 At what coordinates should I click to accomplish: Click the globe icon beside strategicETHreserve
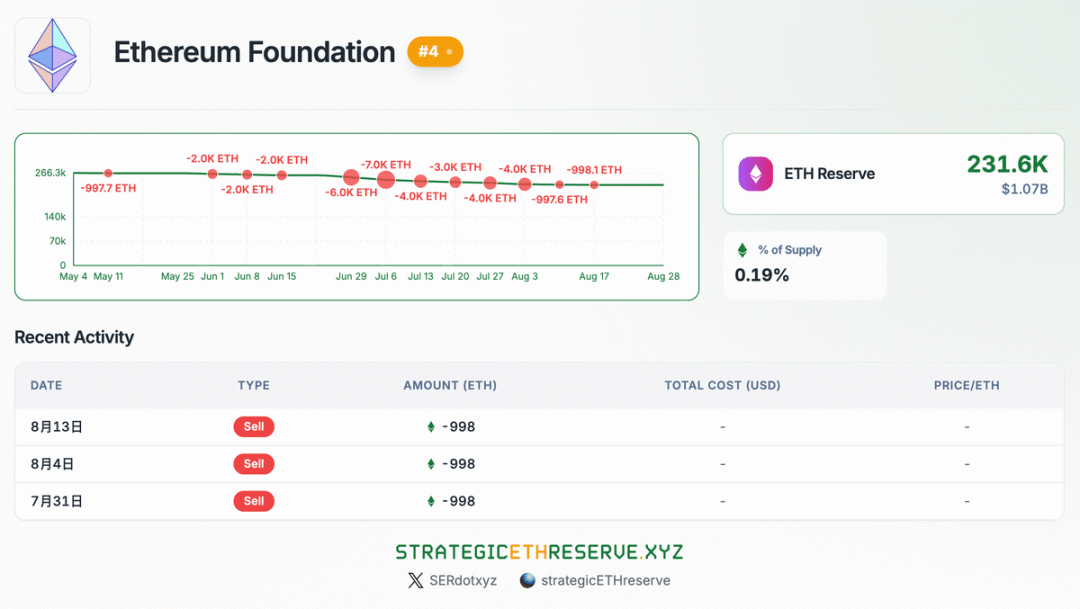point(528,580)
